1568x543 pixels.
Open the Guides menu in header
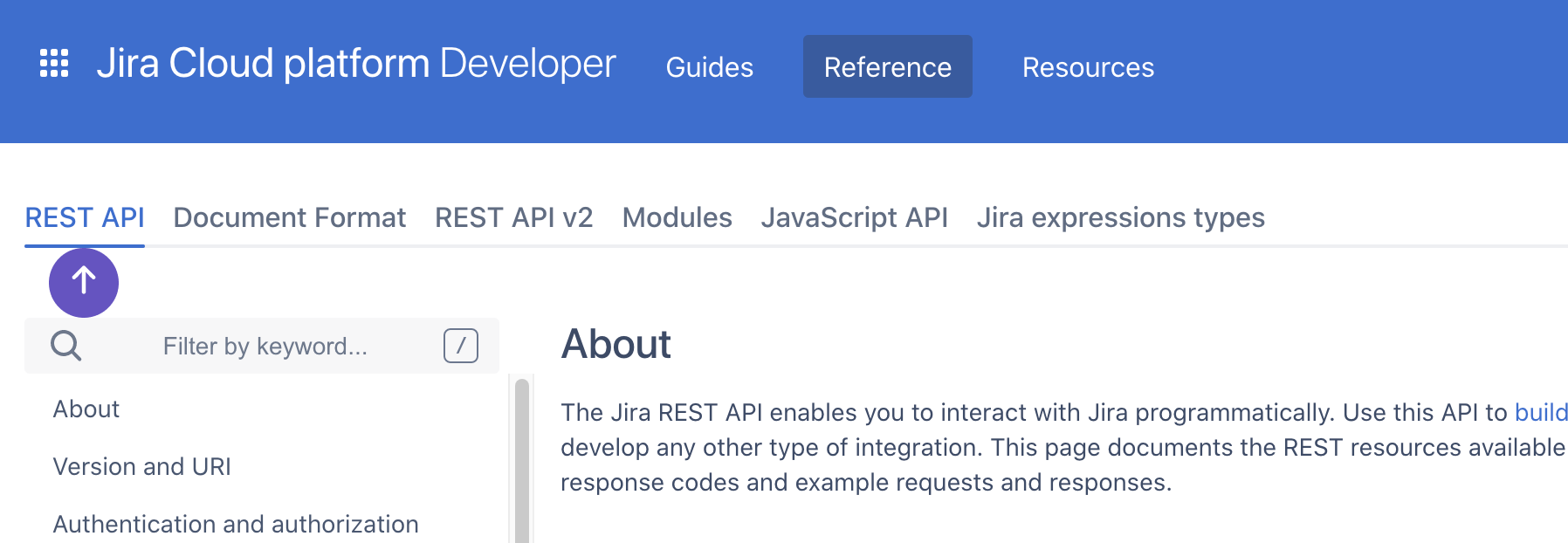(709, 67)
